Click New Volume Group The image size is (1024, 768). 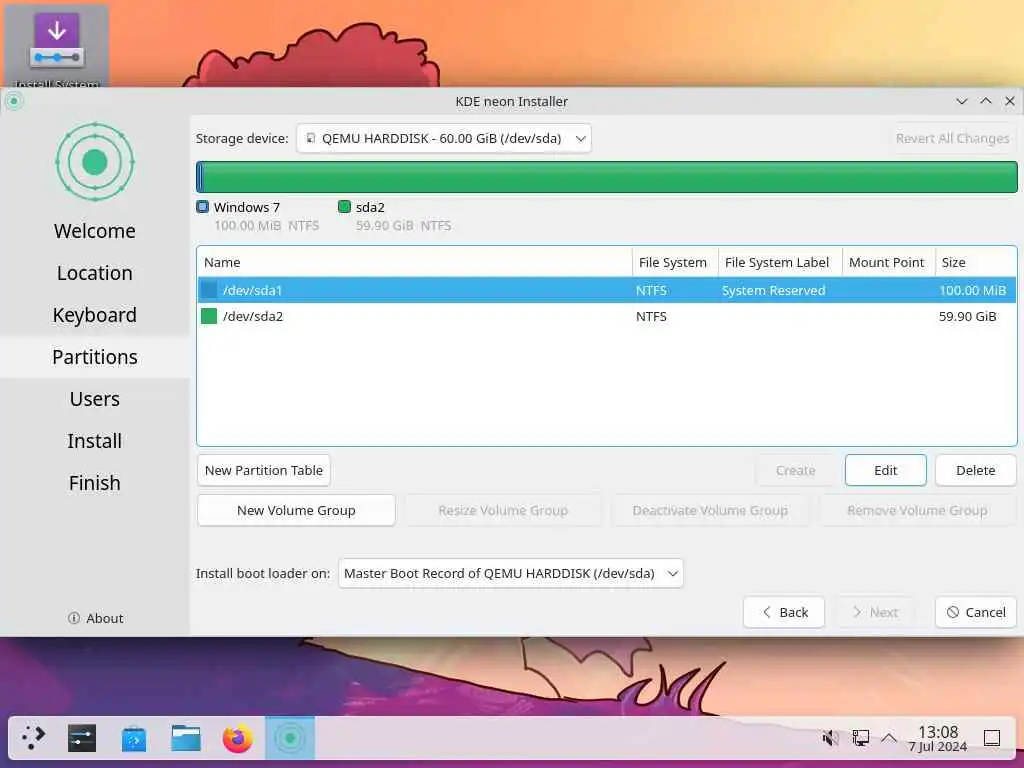[x=296, y=510]
